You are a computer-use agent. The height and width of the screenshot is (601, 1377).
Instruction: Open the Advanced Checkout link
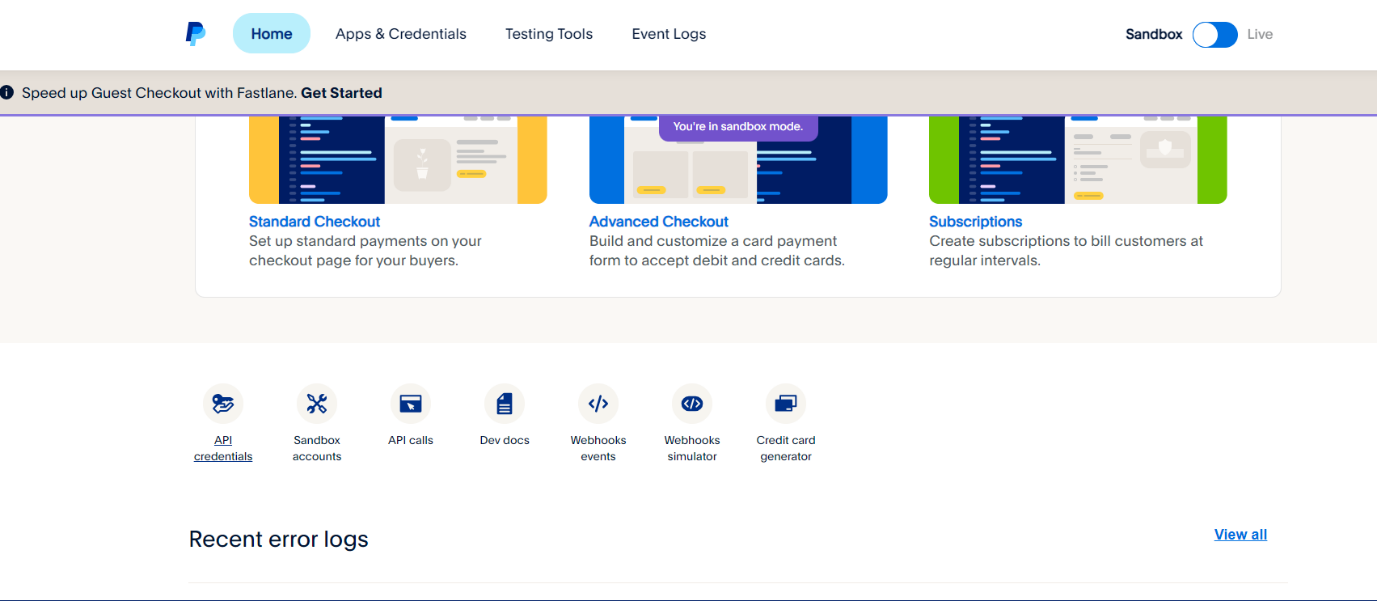click(659, 222)
